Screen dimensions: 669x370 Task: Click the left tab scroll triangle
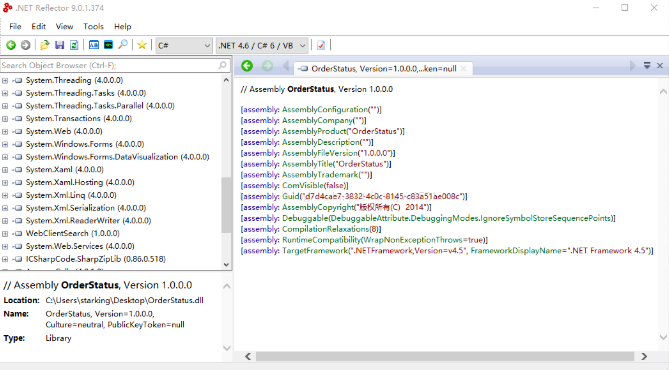pos(286,66)
